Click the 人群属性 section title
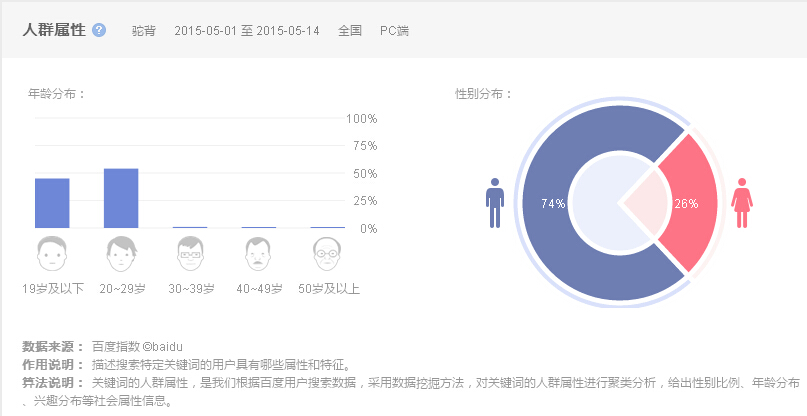Screen dimensions: 807x416 click(x=53, y=30)
